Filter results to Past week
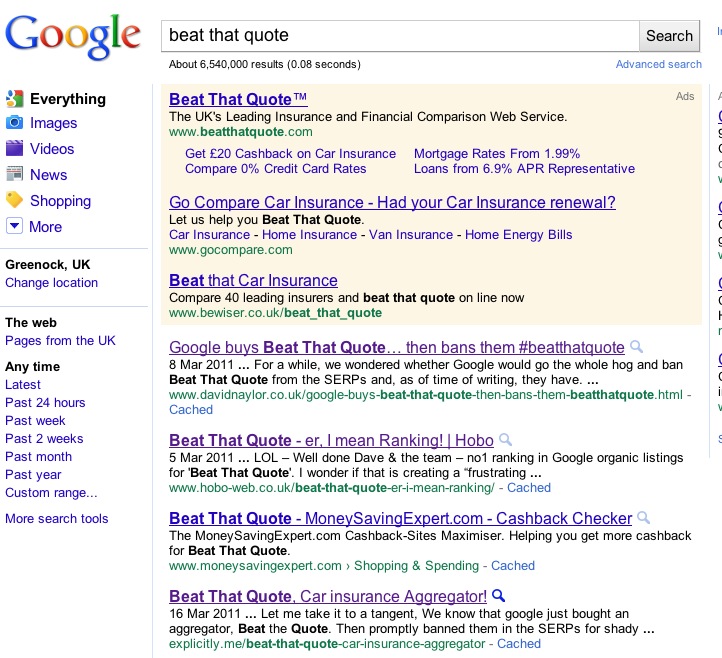 click(x=35, y=420)
